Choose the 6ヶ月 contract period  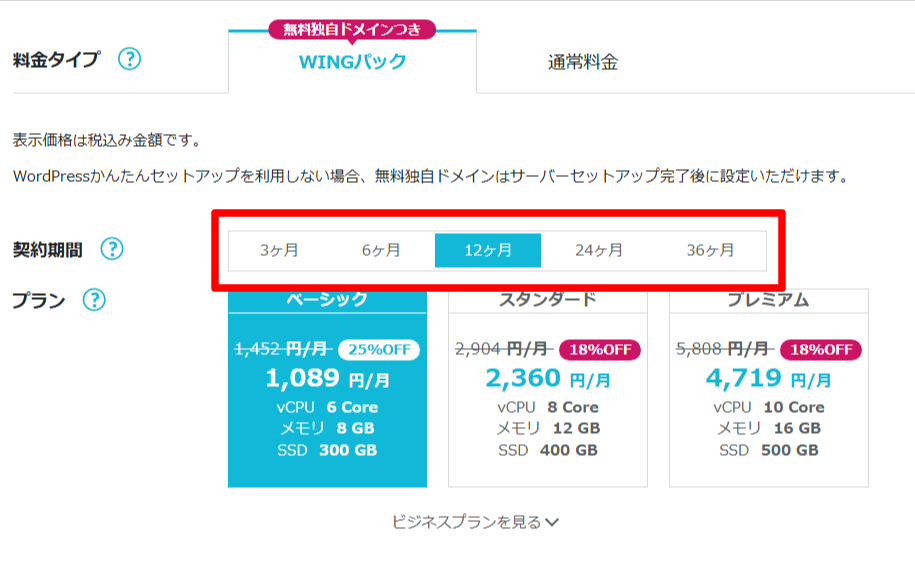click(381, 250)
